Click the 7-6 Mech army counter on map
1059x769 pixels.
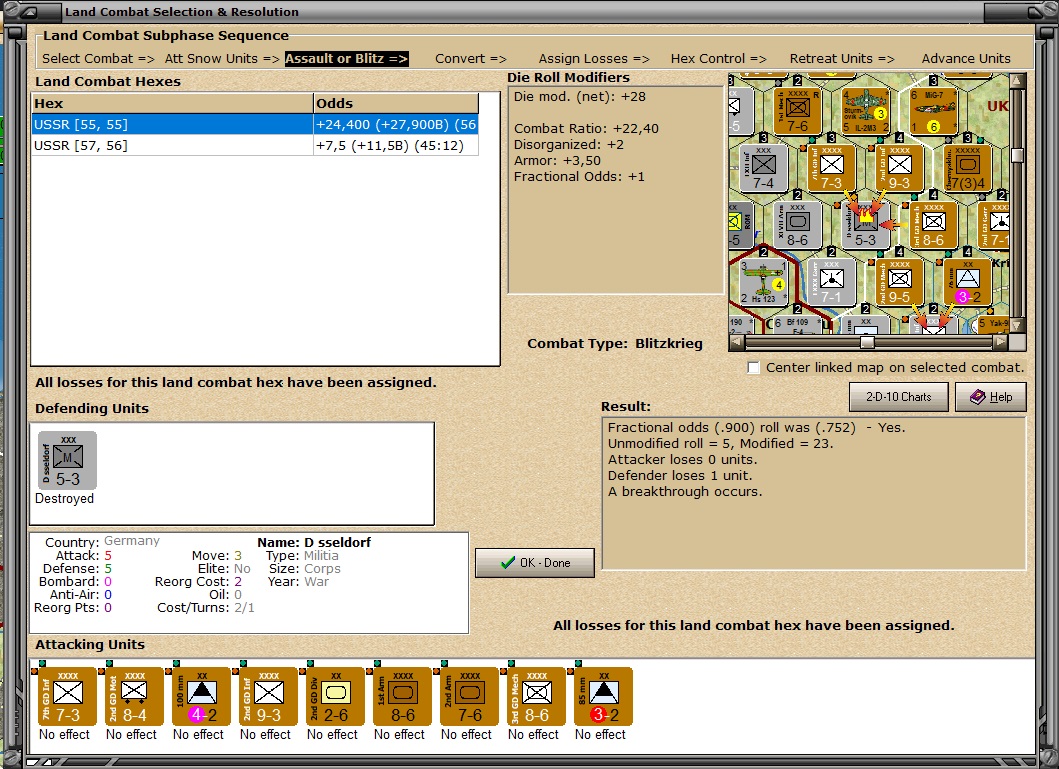point(797,111)
